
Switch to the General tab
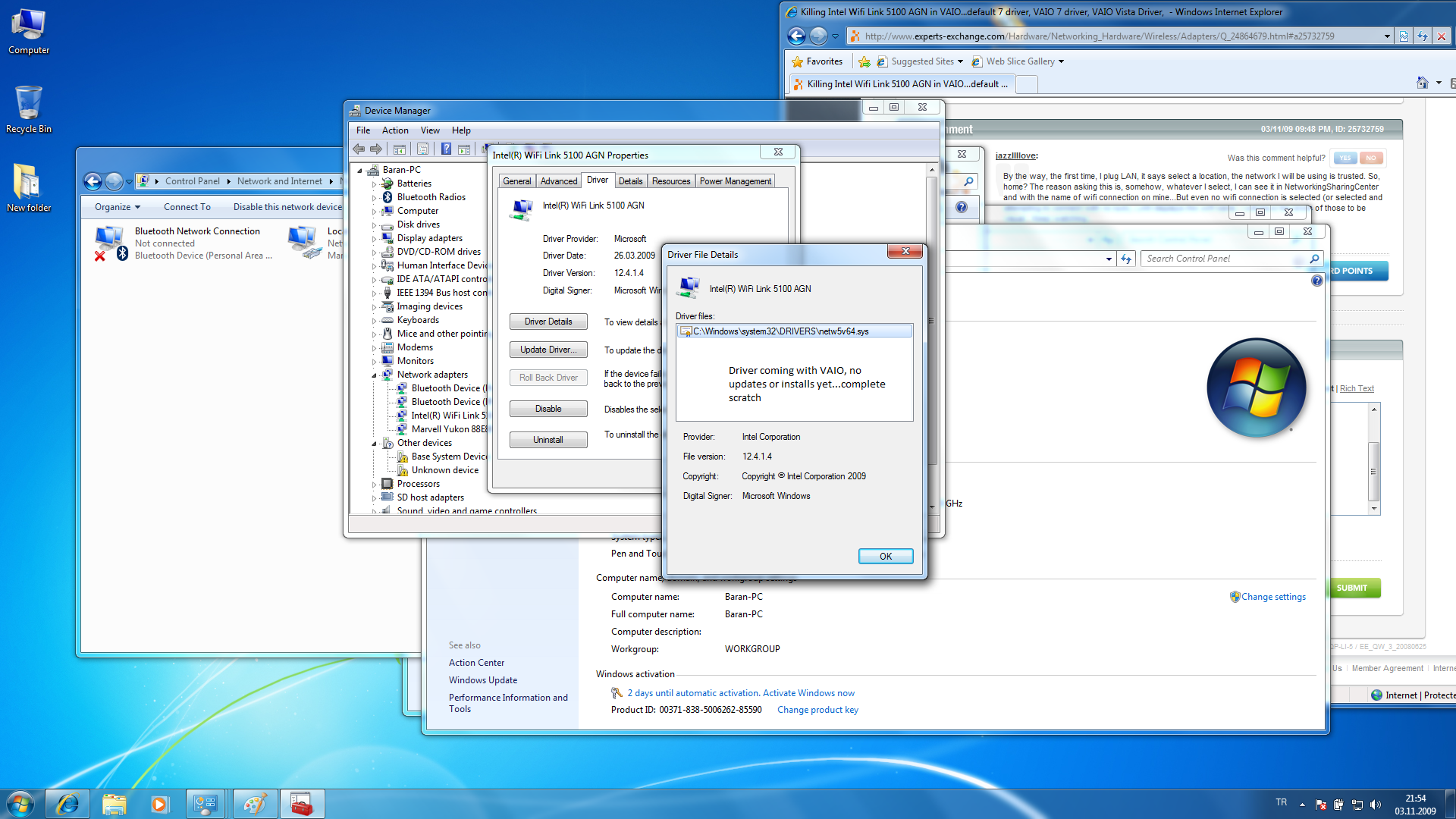(516, 181)
